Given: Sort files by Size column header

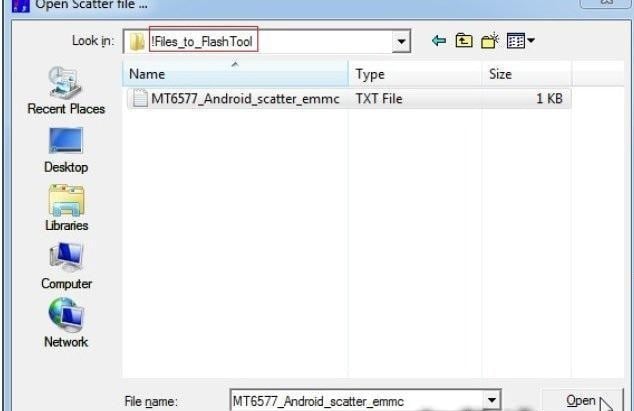Looking at the screenshot, I should (527, 74).
